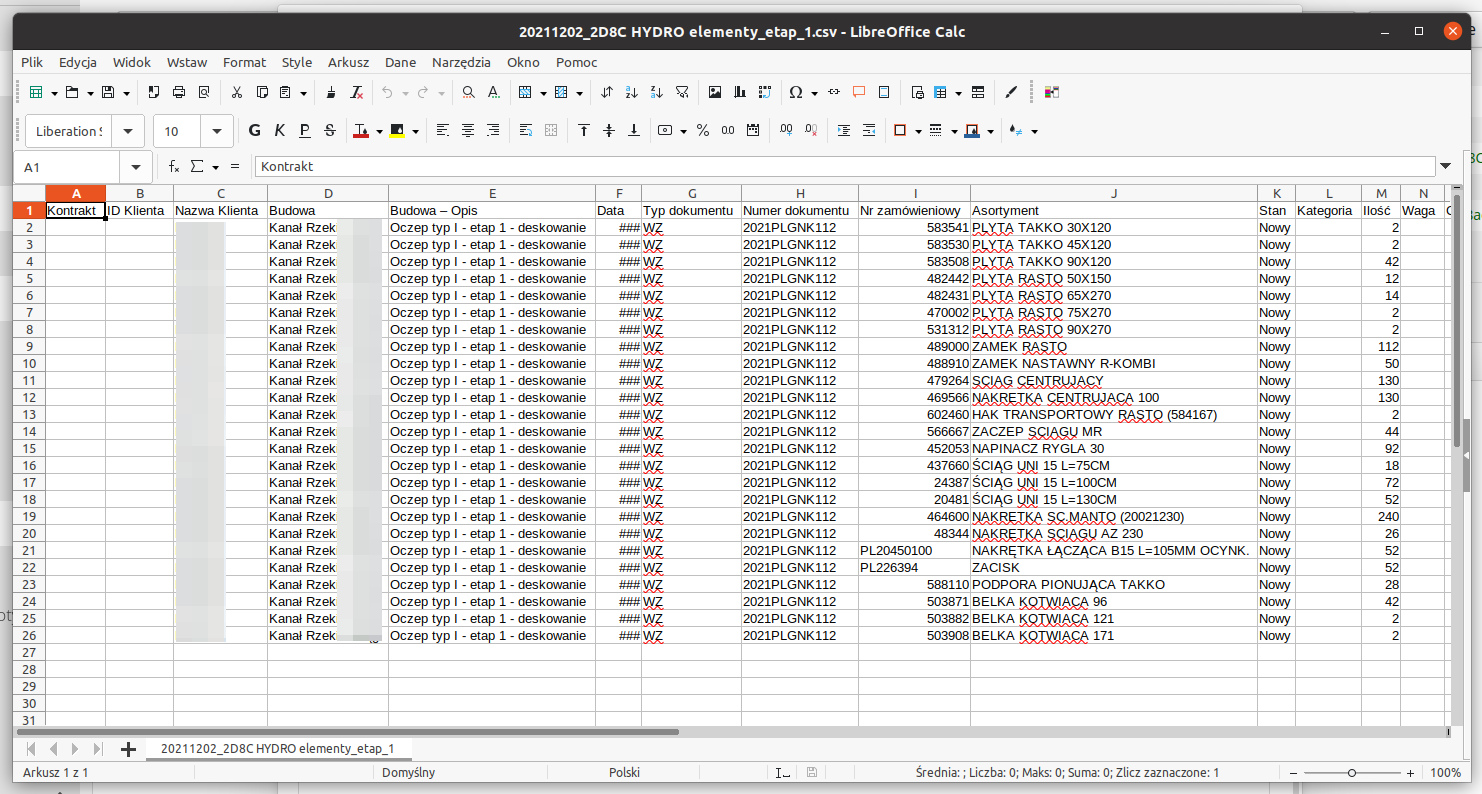The image size is (1482, 794).
Task: Click the add new sheet plus button
Action: click(x=128, y=749)
